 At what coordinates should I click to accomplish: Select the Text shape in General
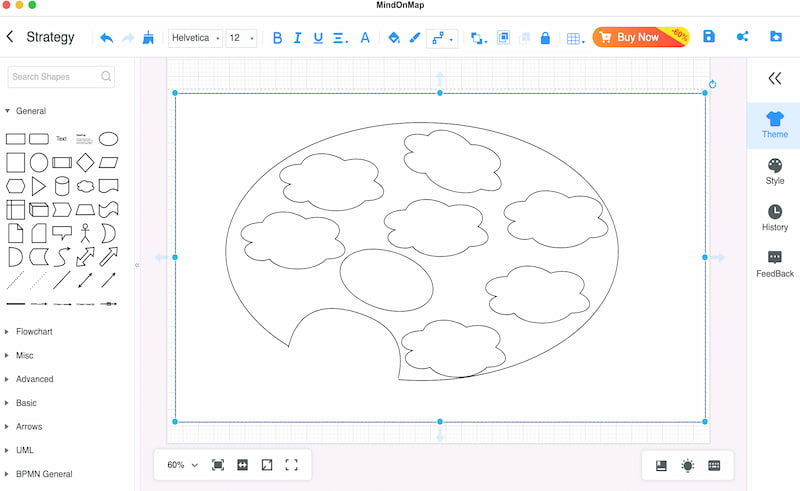[61, 139]
